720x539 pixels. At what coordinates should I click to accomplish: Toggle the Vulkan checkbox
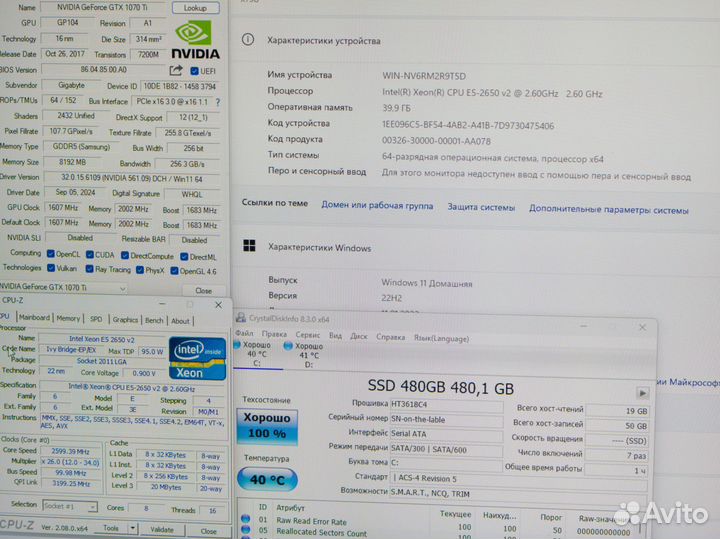point(51,268)
